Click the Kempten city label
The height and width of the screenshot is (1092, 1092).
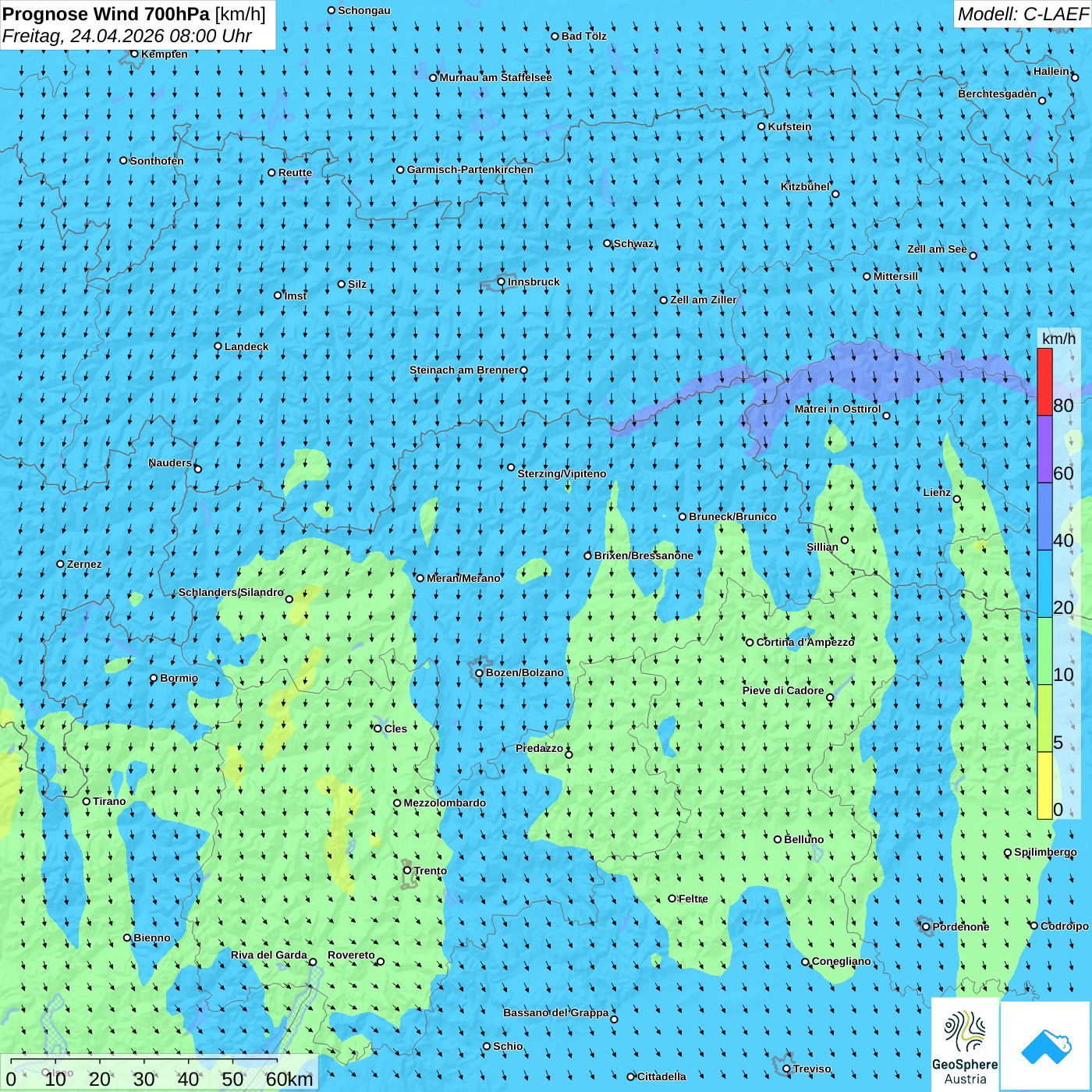[165, 54]
